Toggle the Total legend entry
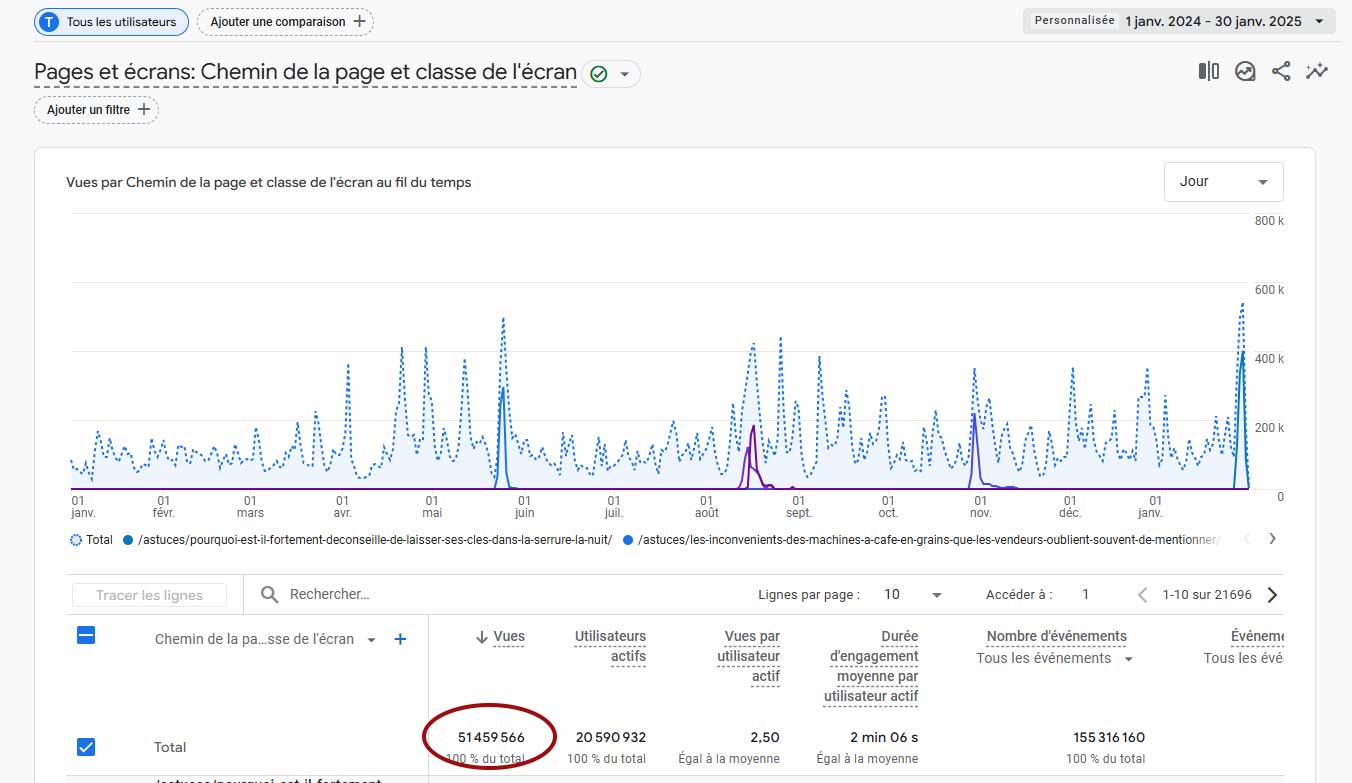 91,540
